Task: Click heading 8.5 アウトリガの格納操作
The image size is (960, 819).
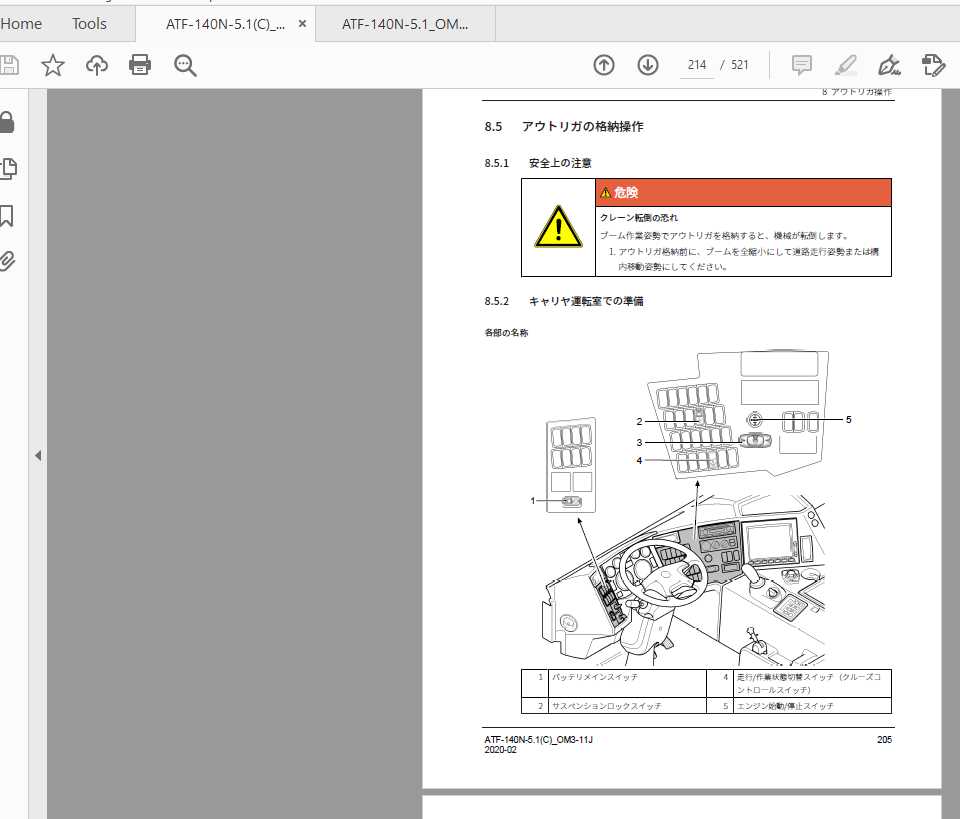Action: pos(563,127)
